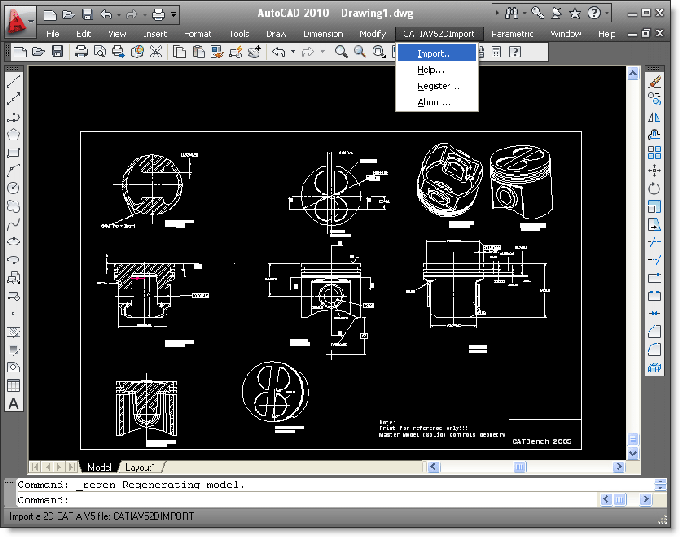Click the Mirror tool in the Modify toolbar

pyautogui.click(x=654, y=117)
